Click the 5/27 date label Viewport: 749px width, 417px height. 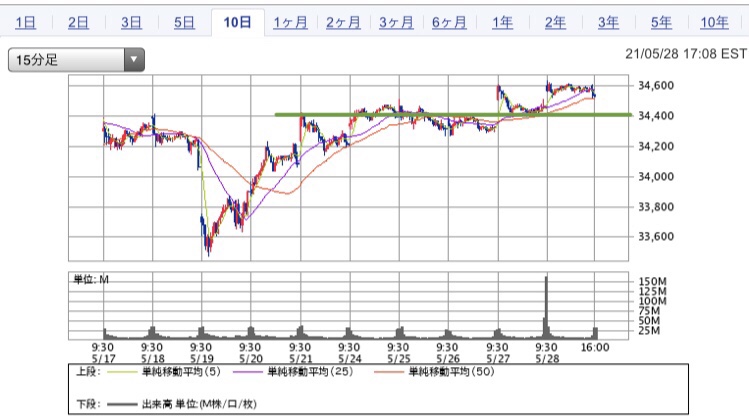[498, 359]
